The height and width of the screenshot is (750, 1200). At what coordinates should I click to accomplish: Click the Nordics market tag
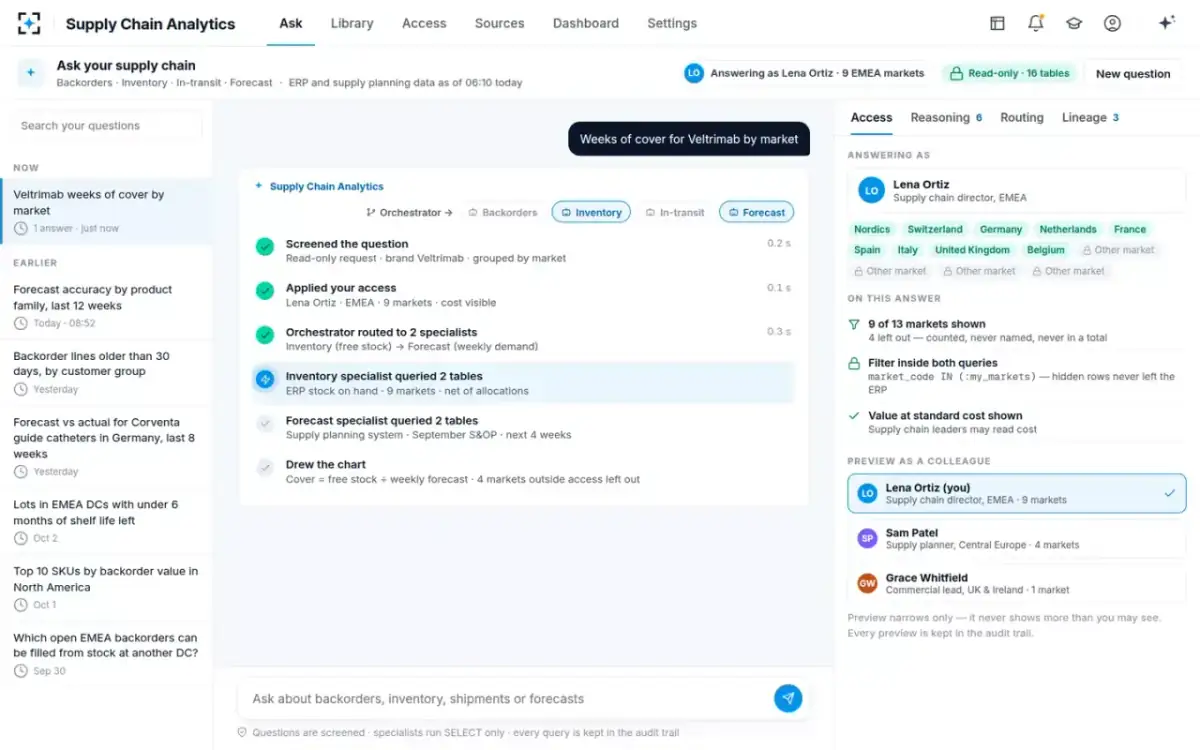[x=872, y=229]
